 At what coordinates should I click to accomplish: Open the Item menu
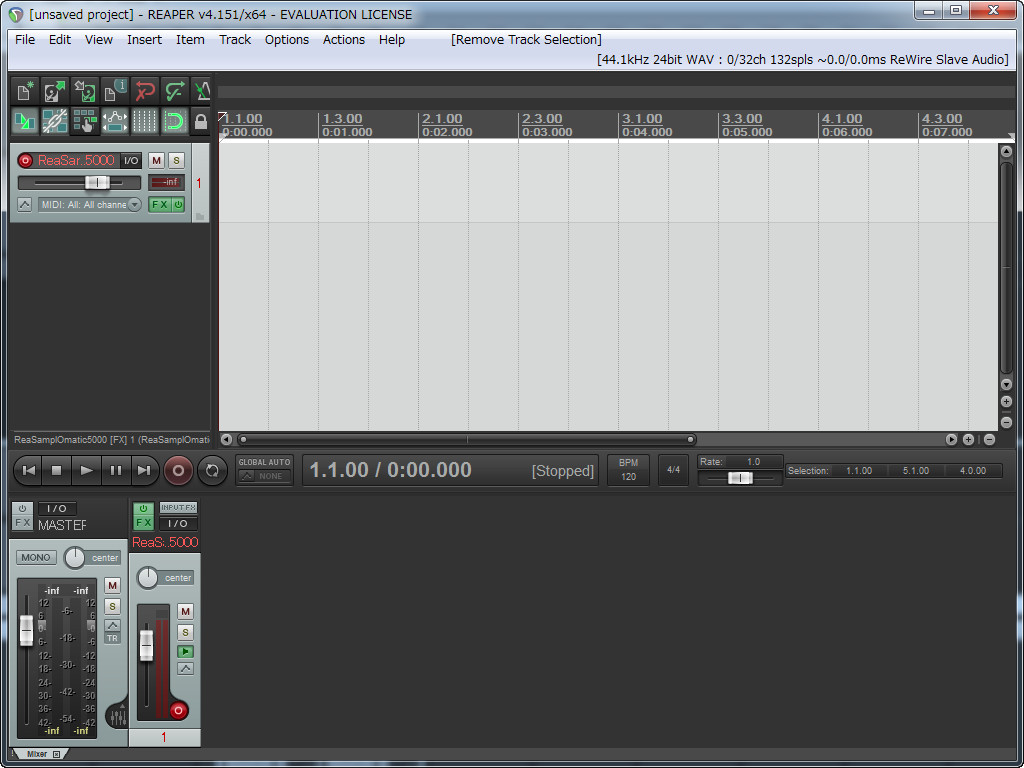(x=190, y=40)
